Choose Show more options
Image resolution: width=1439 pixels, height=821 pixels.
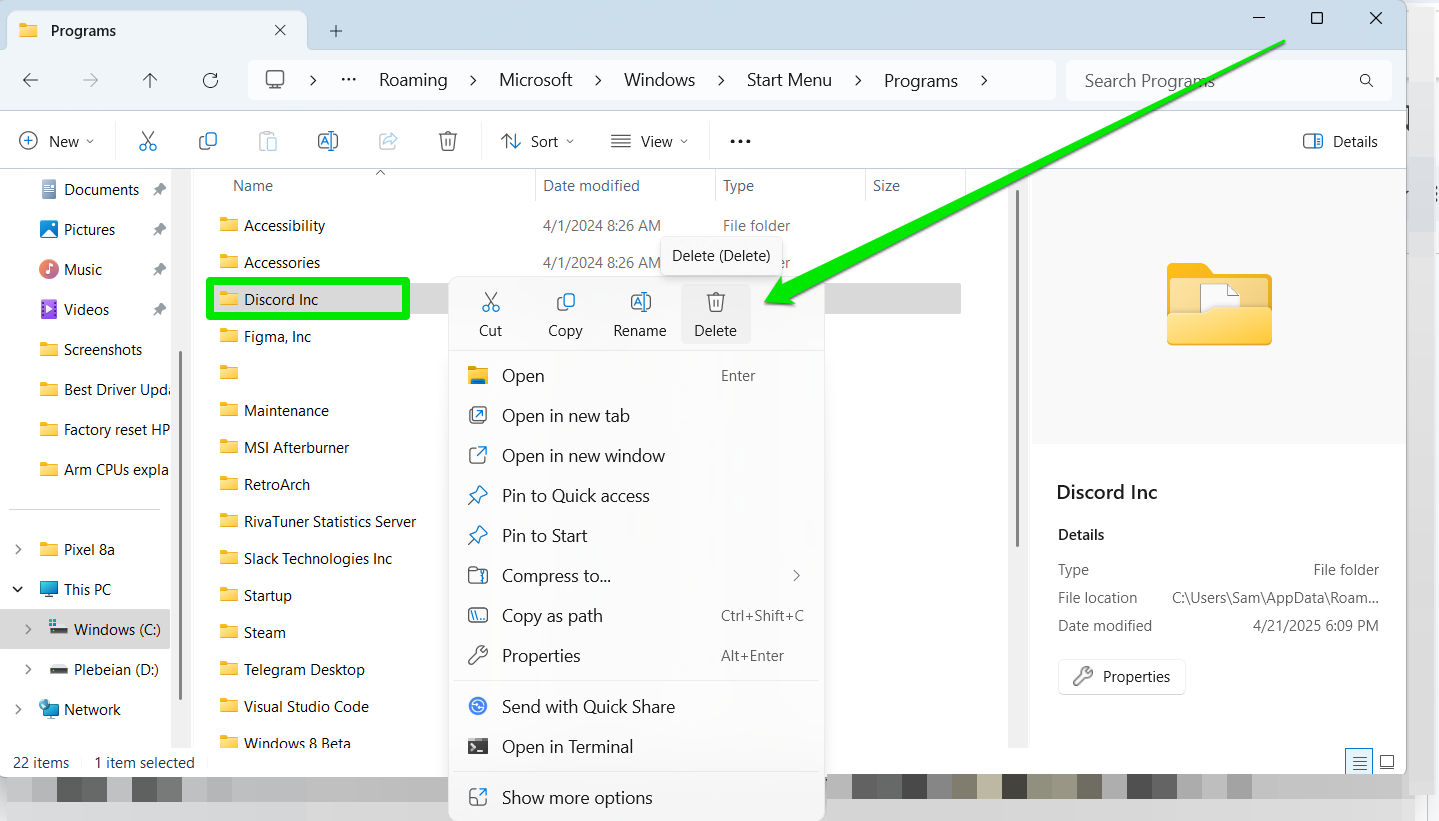(x=576, y=797)
